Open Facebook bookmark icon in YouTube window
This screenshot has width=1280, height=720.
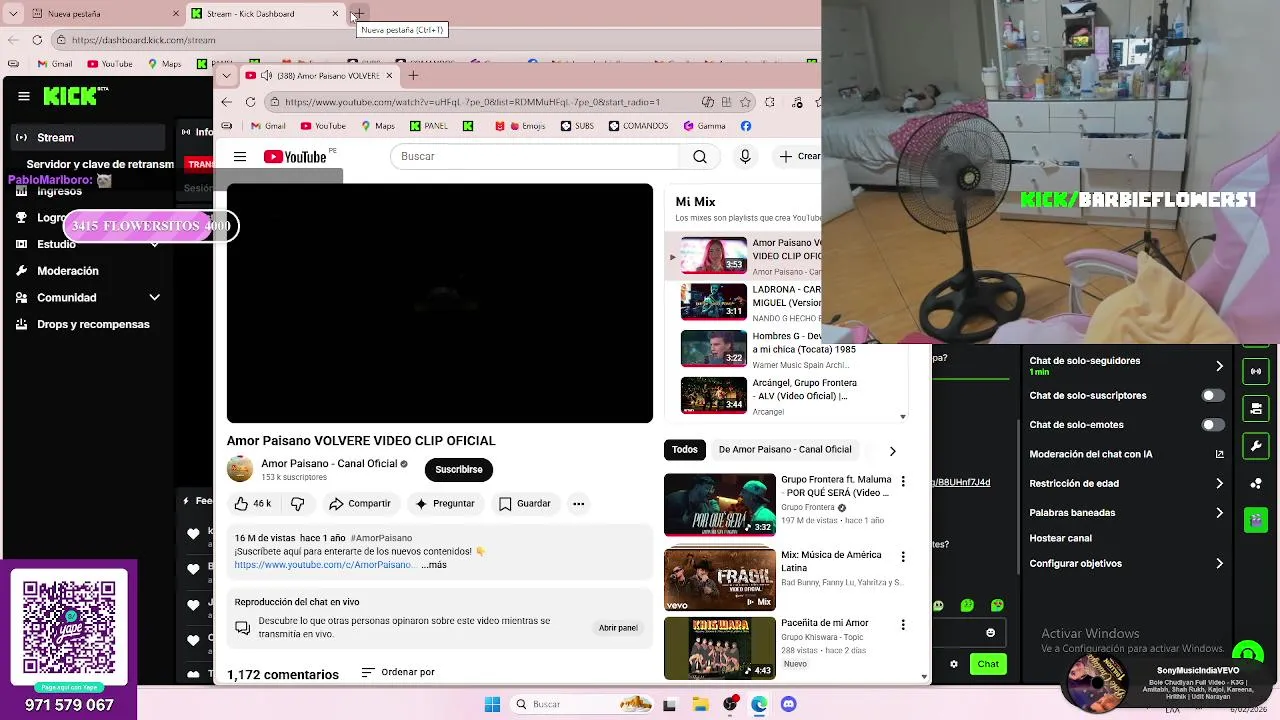[746, 126]
